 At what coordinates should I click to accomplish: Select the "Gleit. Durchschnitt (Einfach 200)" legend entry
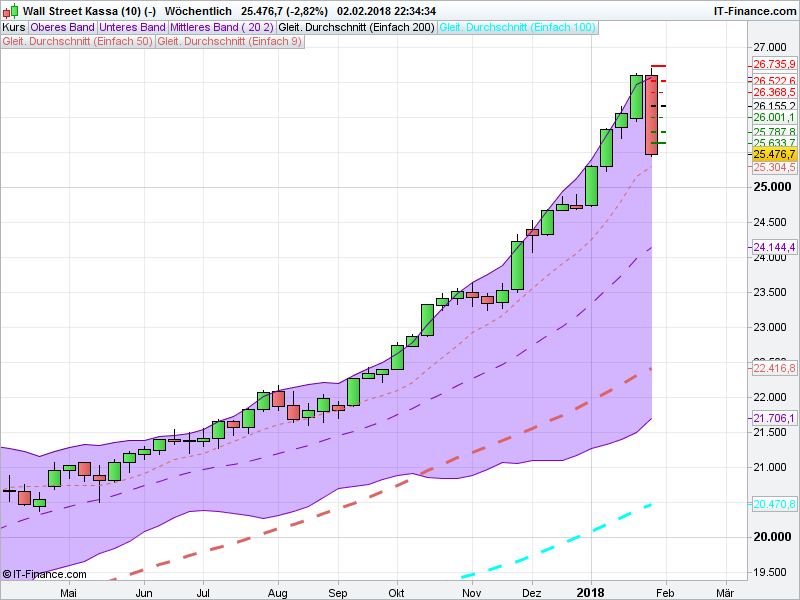[358, 28]
